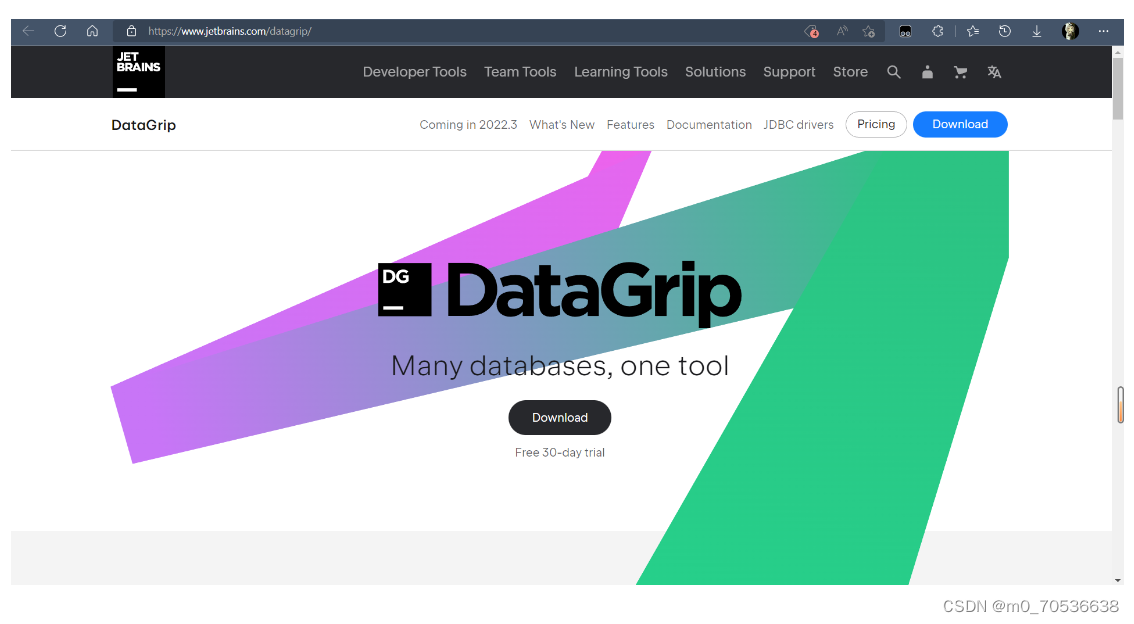Reload the page with the refresh icon
Image resolution: width=1134 pixels, height=624 pixels.
pyautogui.click(x=60, y=31)
